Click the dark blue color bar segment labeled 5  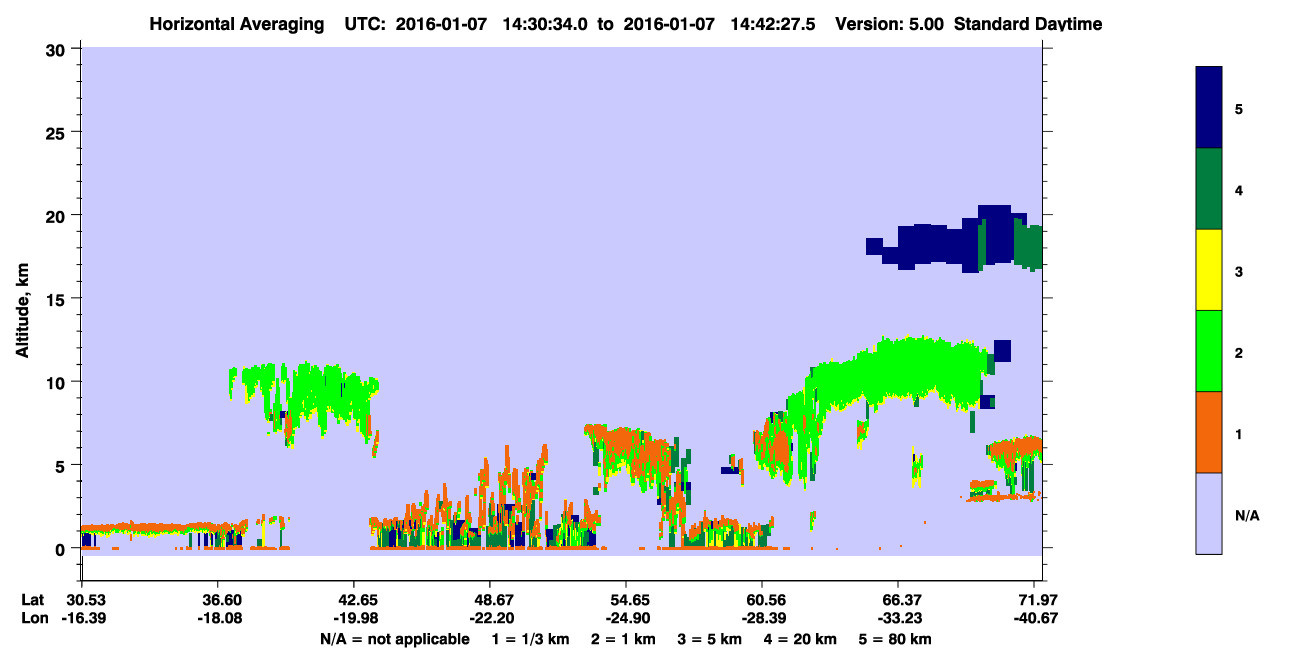point(1209,108)
